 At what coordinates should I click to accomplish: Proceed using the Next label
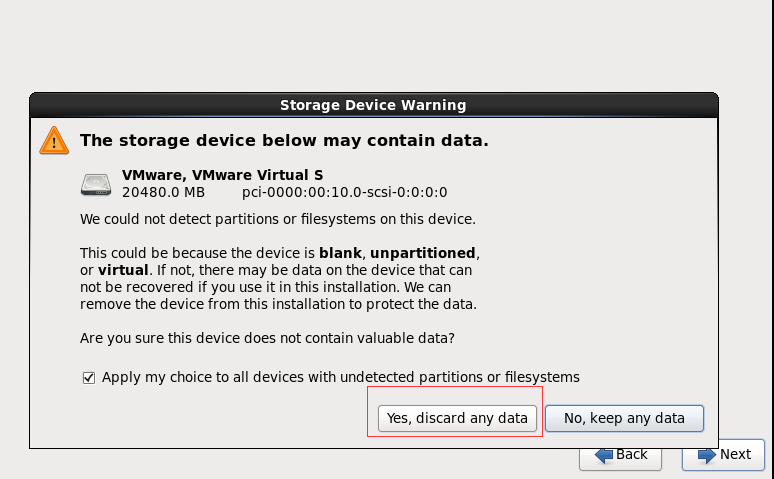click(735, 454)
